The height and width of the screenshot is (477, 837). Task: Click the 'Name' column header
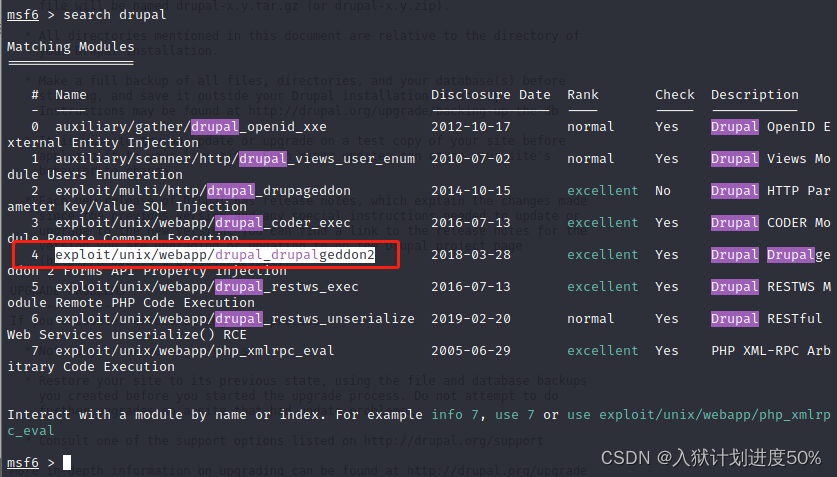pos(70,95)
